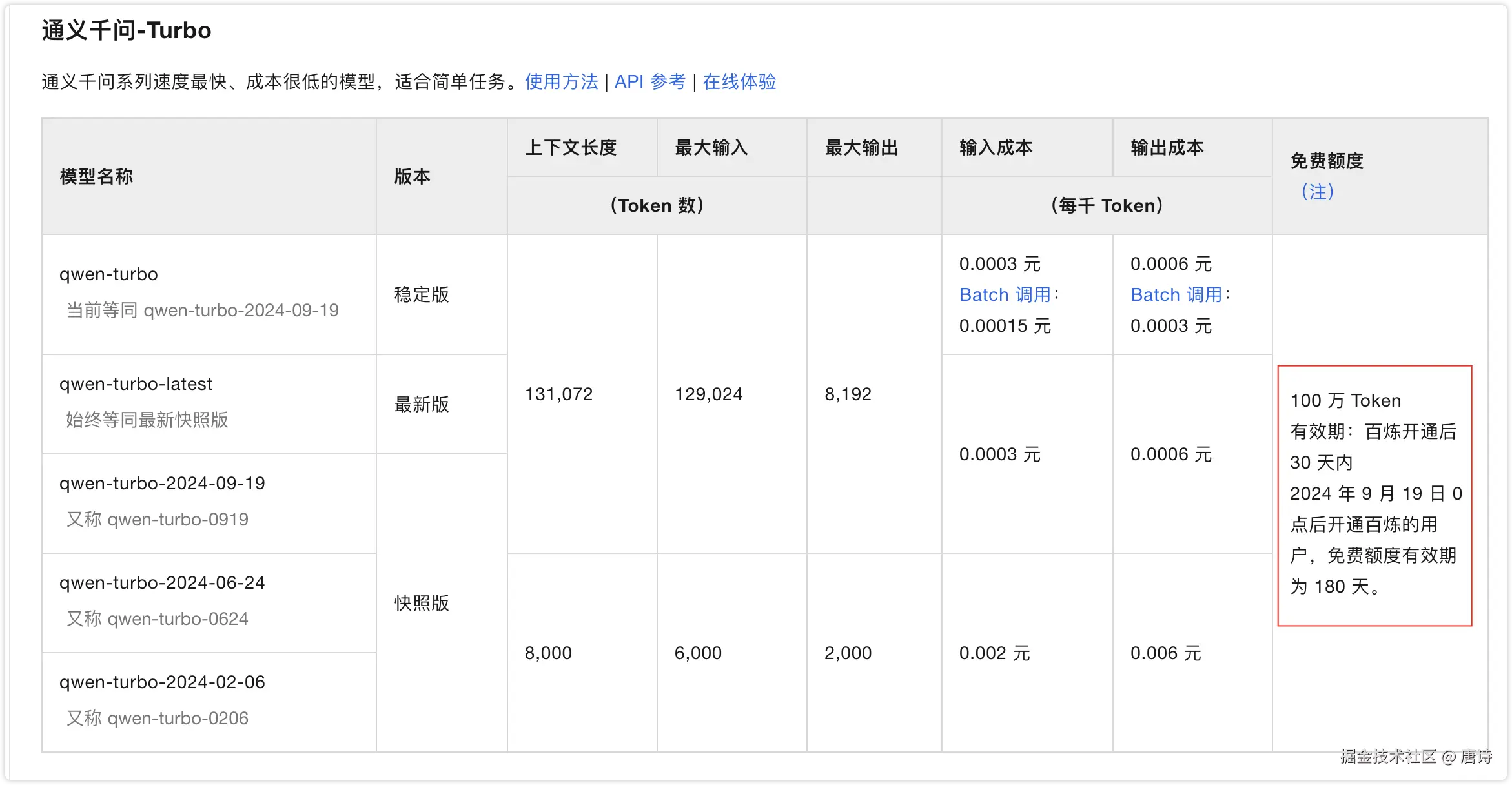
Task: Click qwen-turbo-2024-02-06 model row
Action: pyautogui.click(x=162, y=682)
